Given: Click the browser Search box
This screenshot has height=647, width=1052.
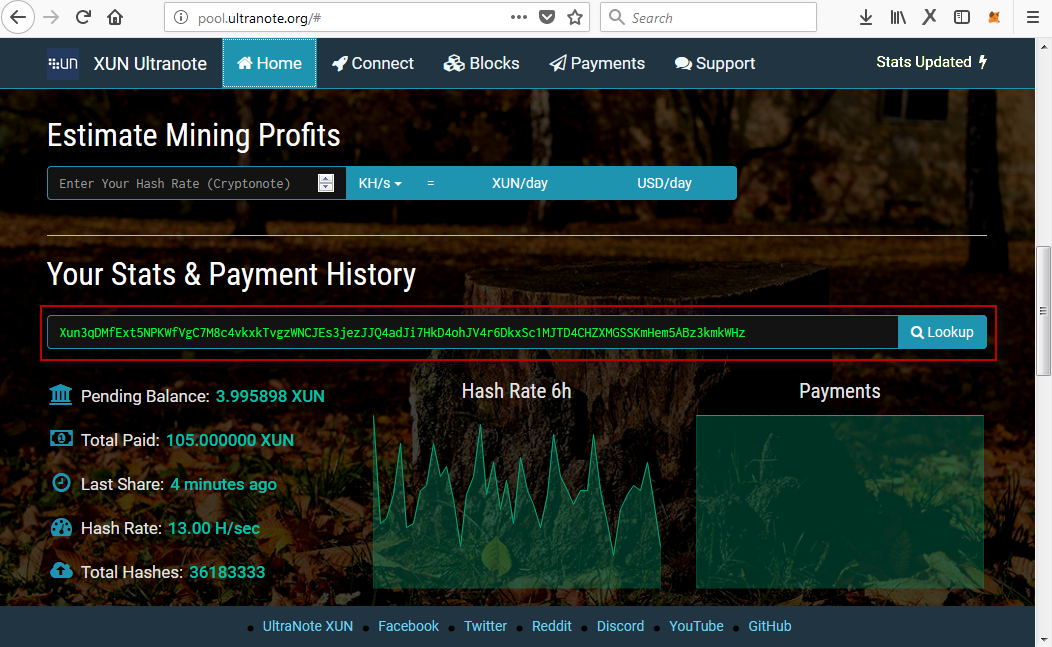Looking at the screenshot, I should (x=708, y=17).
